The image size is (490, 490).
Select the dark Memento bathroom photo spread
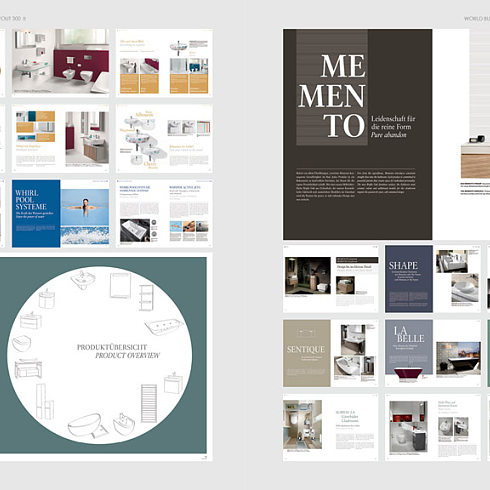tap(331, 279)
